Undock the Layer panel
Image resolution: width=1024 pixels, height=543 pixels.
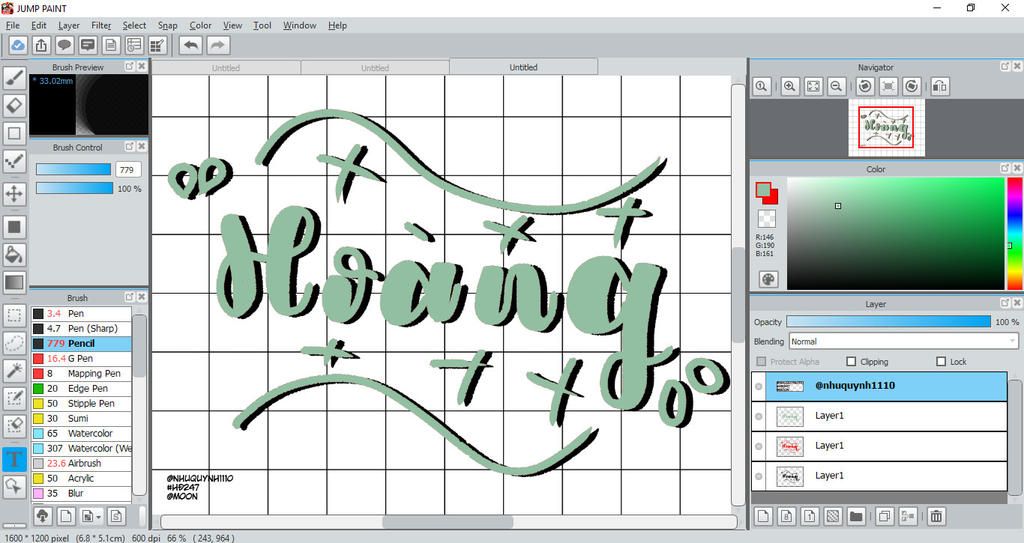click(x=1005, y=303)
